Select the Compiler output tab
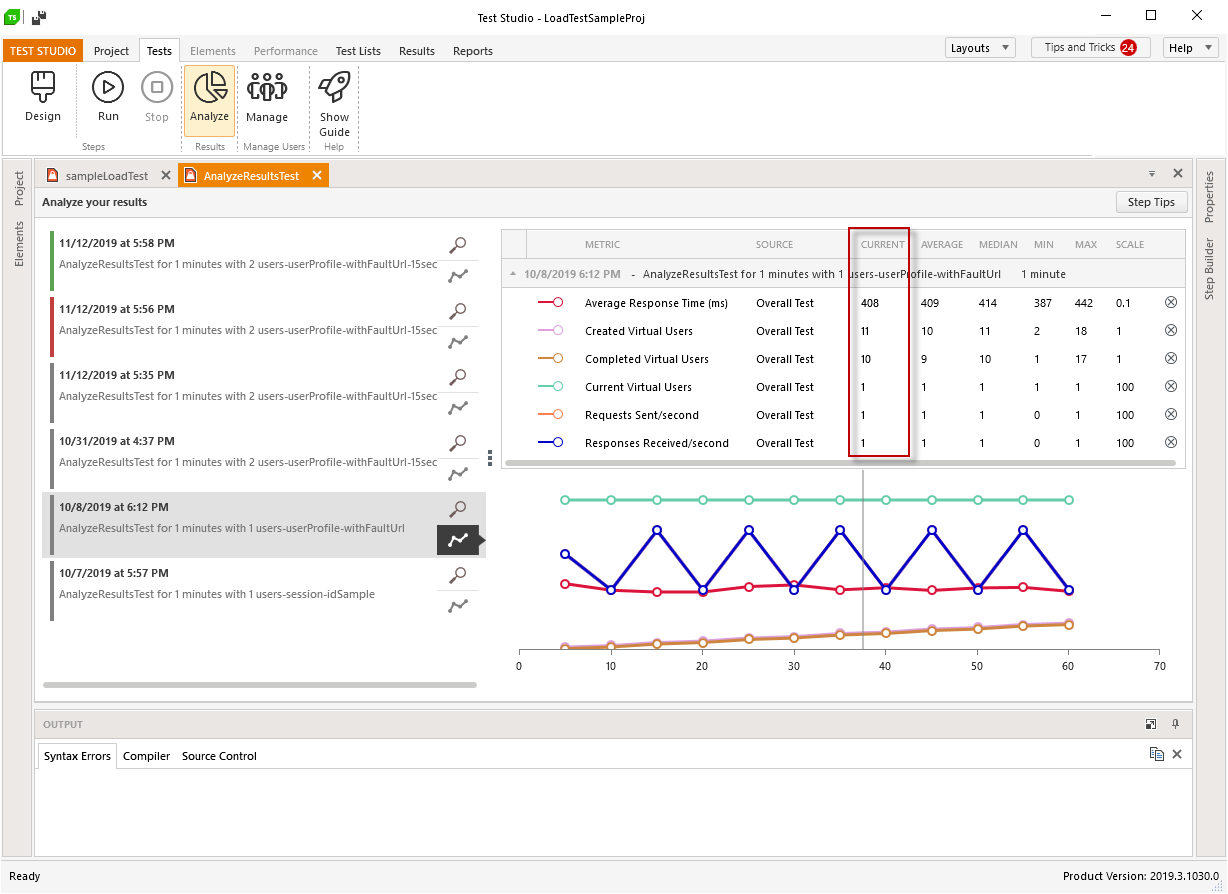Image resolution: width=1228 pixels, height=894 pixels. (146, 756)
